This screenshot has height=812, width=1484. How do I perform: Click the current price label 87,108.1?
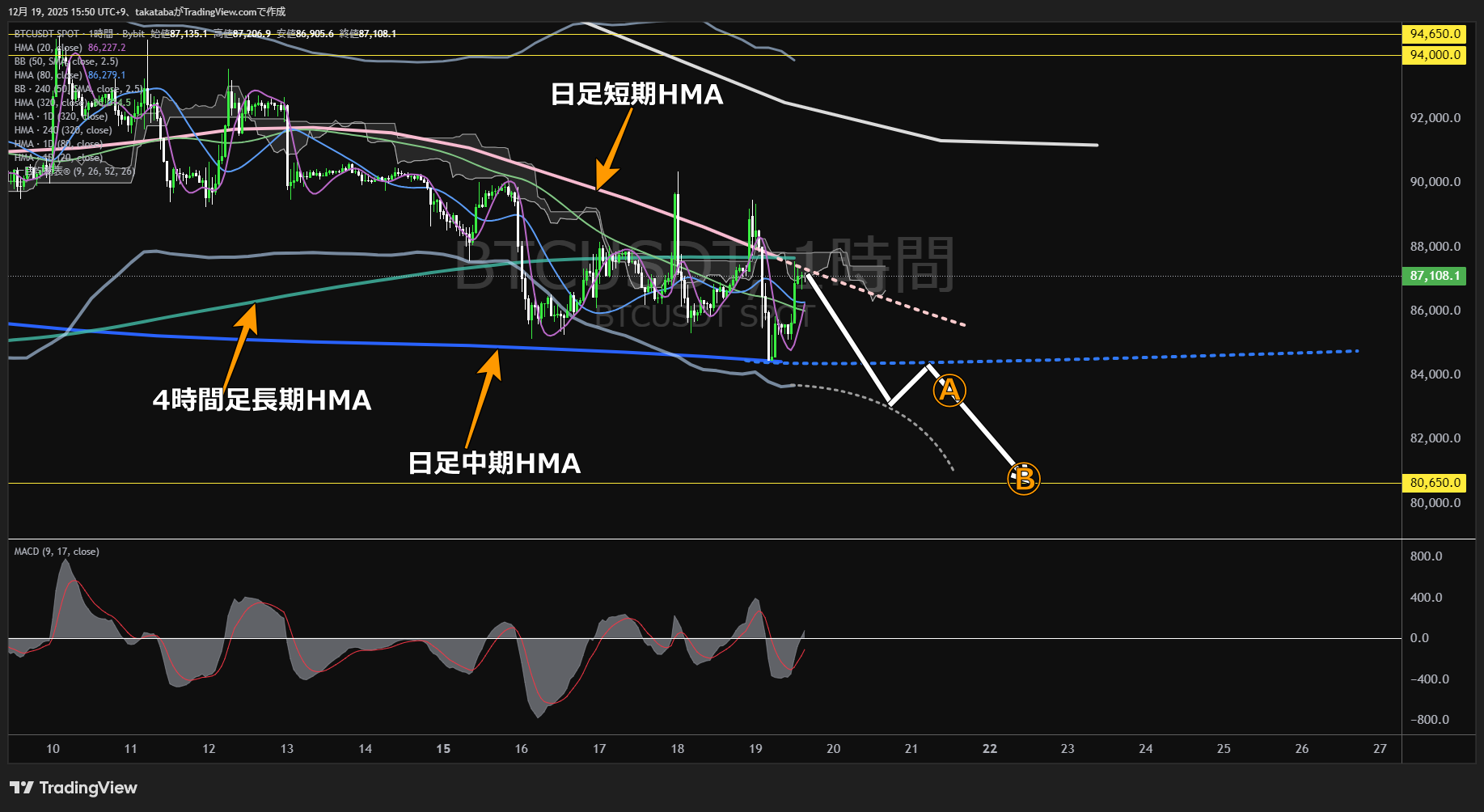1434,276
